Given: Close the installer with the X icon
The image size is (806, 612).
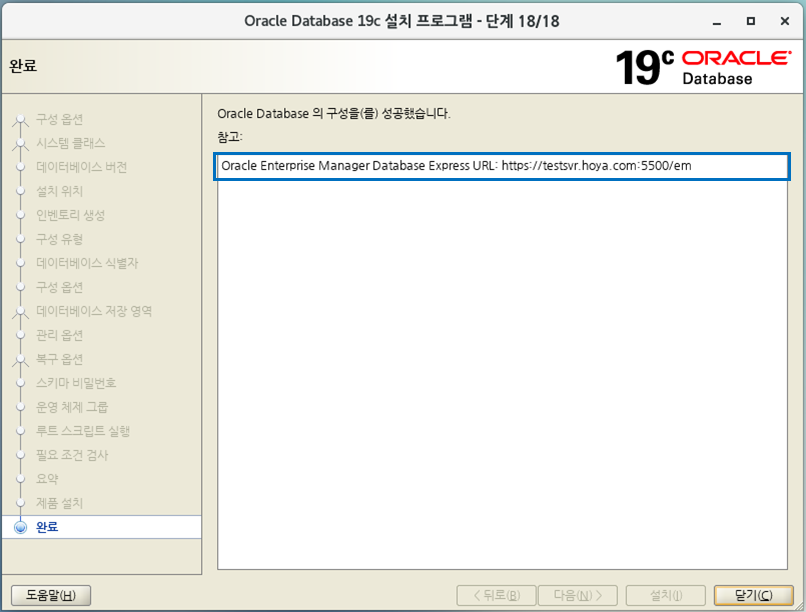Looking at the screenshot, I should pyautogui.click(x=784, y=21).
